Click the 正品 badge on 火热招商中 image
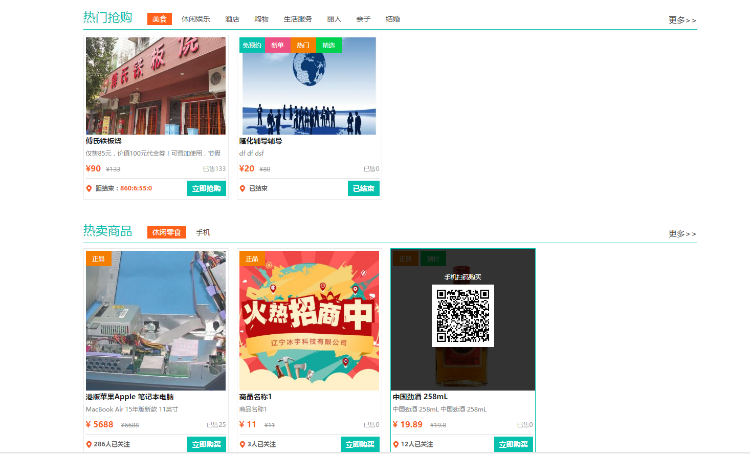 pyautogui.click(x=252, y=259)
